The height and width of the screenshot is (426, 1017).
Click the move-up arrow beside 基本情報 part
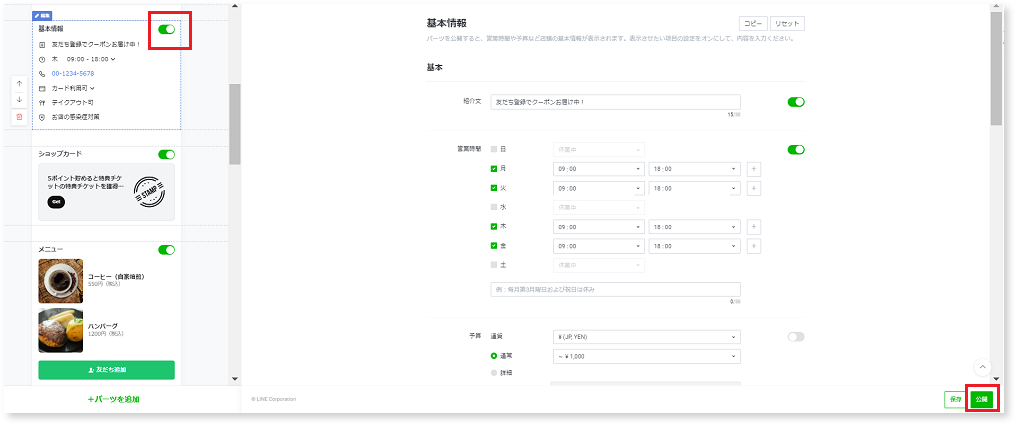click(x=19, y=83)
